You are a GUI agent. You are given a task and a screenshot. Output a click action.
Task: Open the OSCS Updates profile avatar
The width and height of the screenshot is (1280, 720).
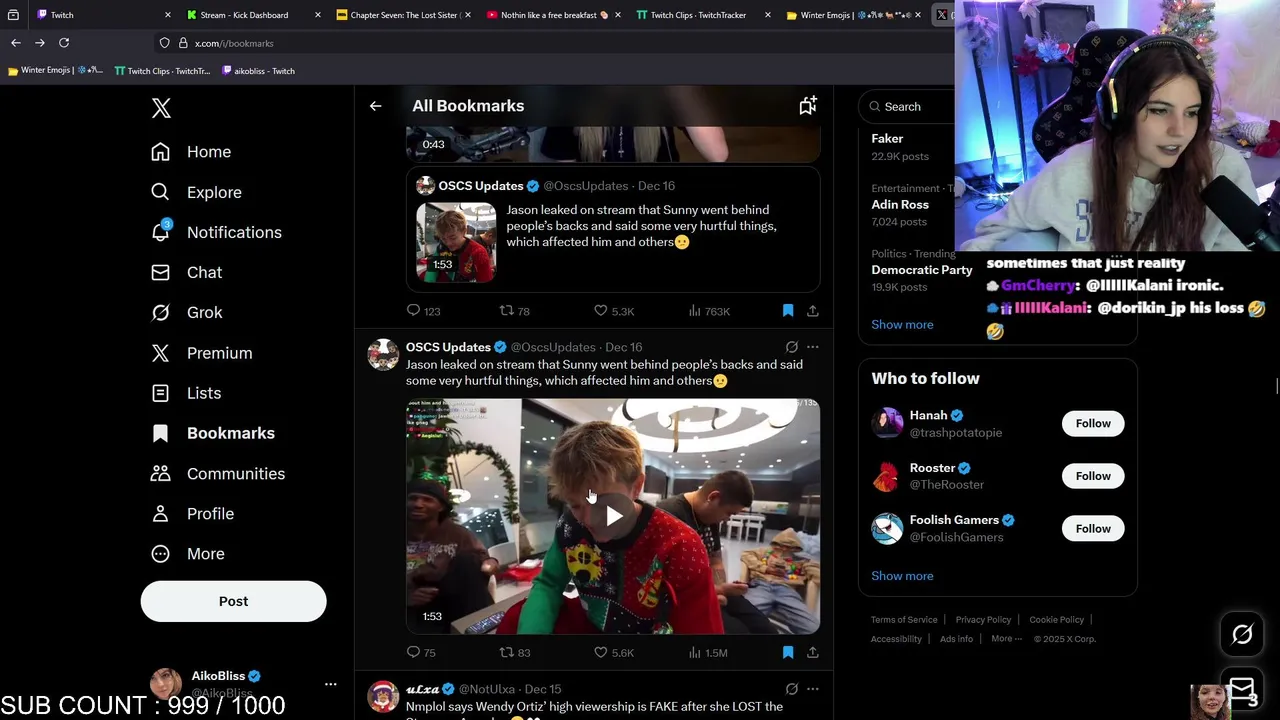383,355
